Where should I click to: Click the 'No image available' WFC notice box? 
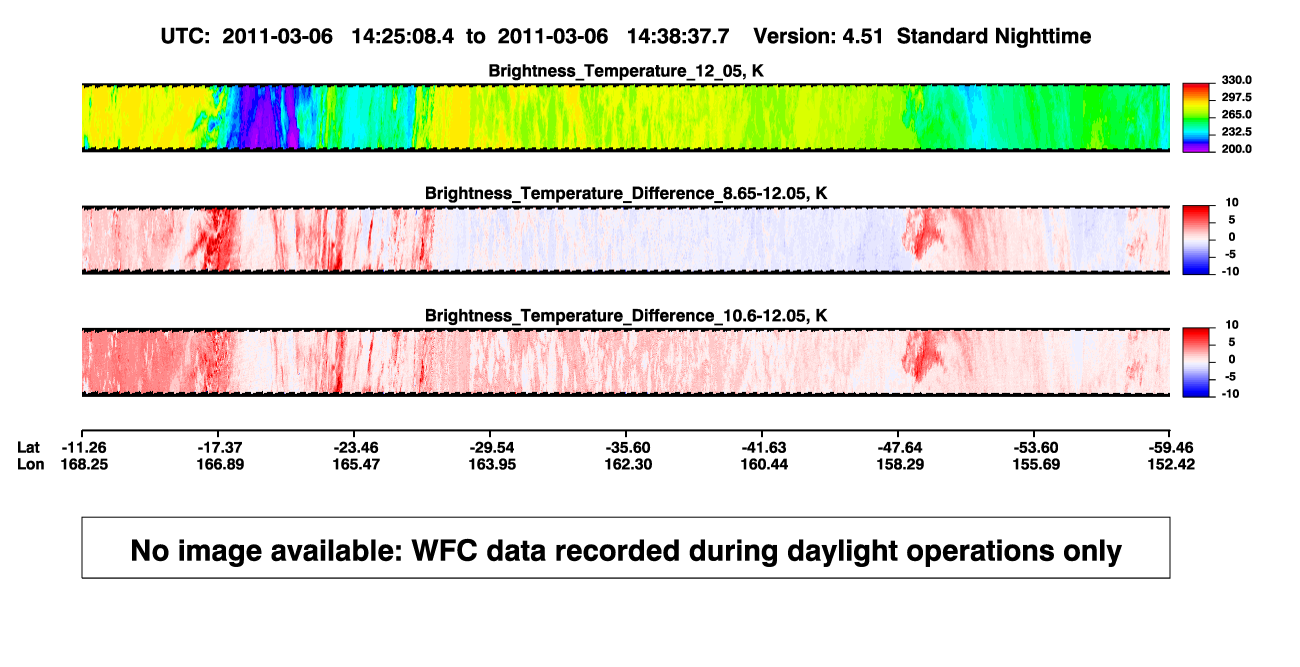pyautogui.click(x=626, y=548)
